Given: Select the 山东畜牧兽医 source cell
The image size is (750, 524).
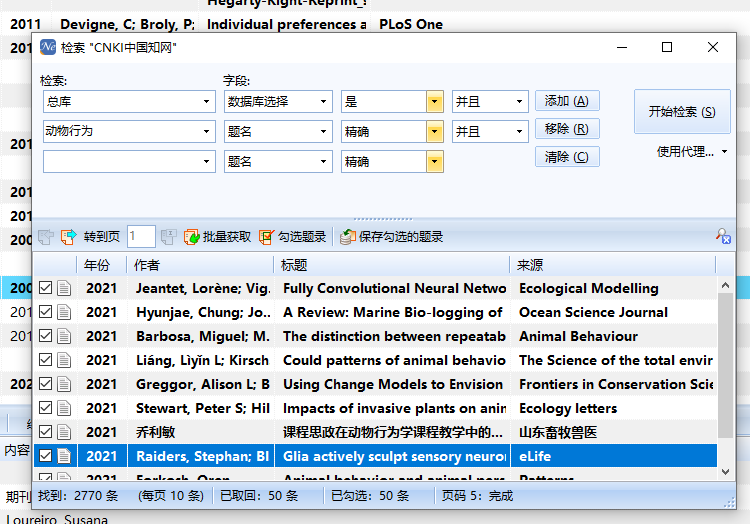Looking at the screenshot, I should point(613,432).
